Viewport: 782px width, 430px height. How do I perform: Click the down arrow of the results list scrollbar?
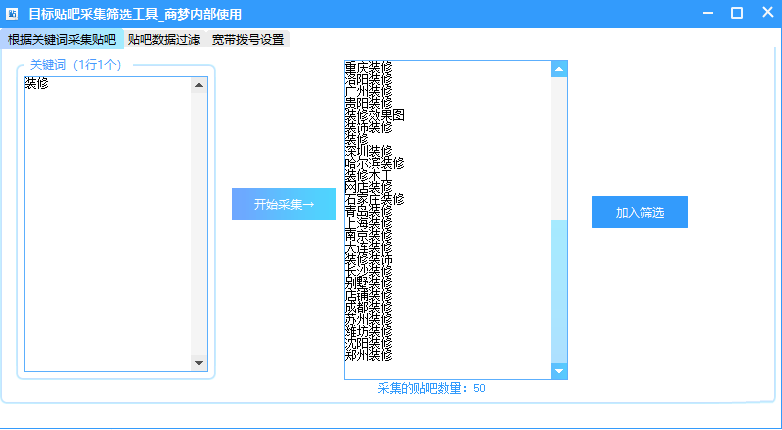(x=559, y=371)
